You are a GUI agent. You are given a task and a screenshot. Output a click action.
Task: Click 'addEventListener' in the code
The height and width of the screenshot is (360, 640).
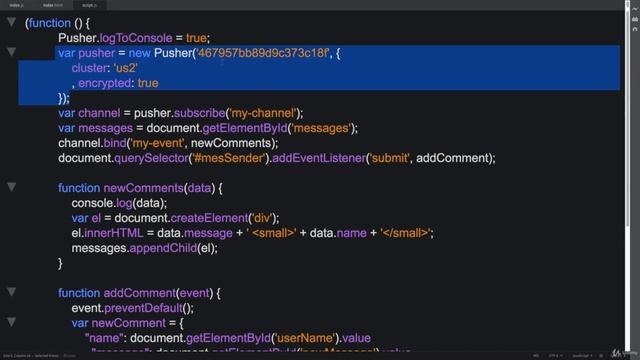tap(319, 158)
